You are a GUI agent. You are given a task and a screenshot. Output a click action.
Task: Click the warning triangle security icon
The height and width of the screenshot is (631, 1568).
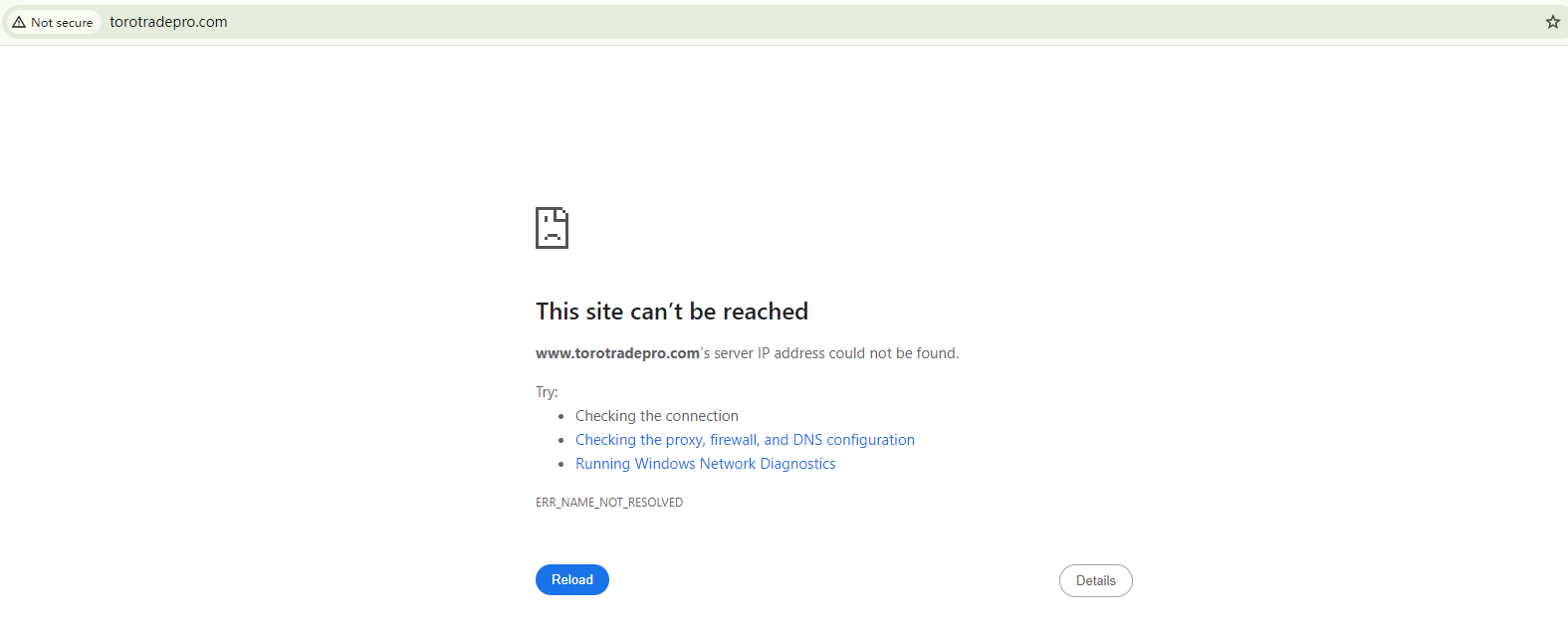coord(19,22)
